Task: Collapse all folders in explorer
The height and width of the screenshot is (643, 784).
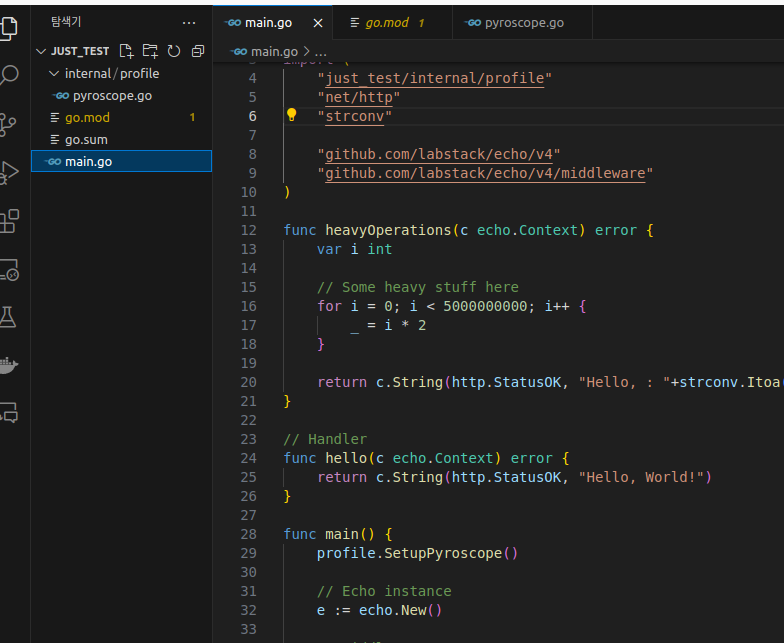Action: pyautogui.click(x=198, y=51)
